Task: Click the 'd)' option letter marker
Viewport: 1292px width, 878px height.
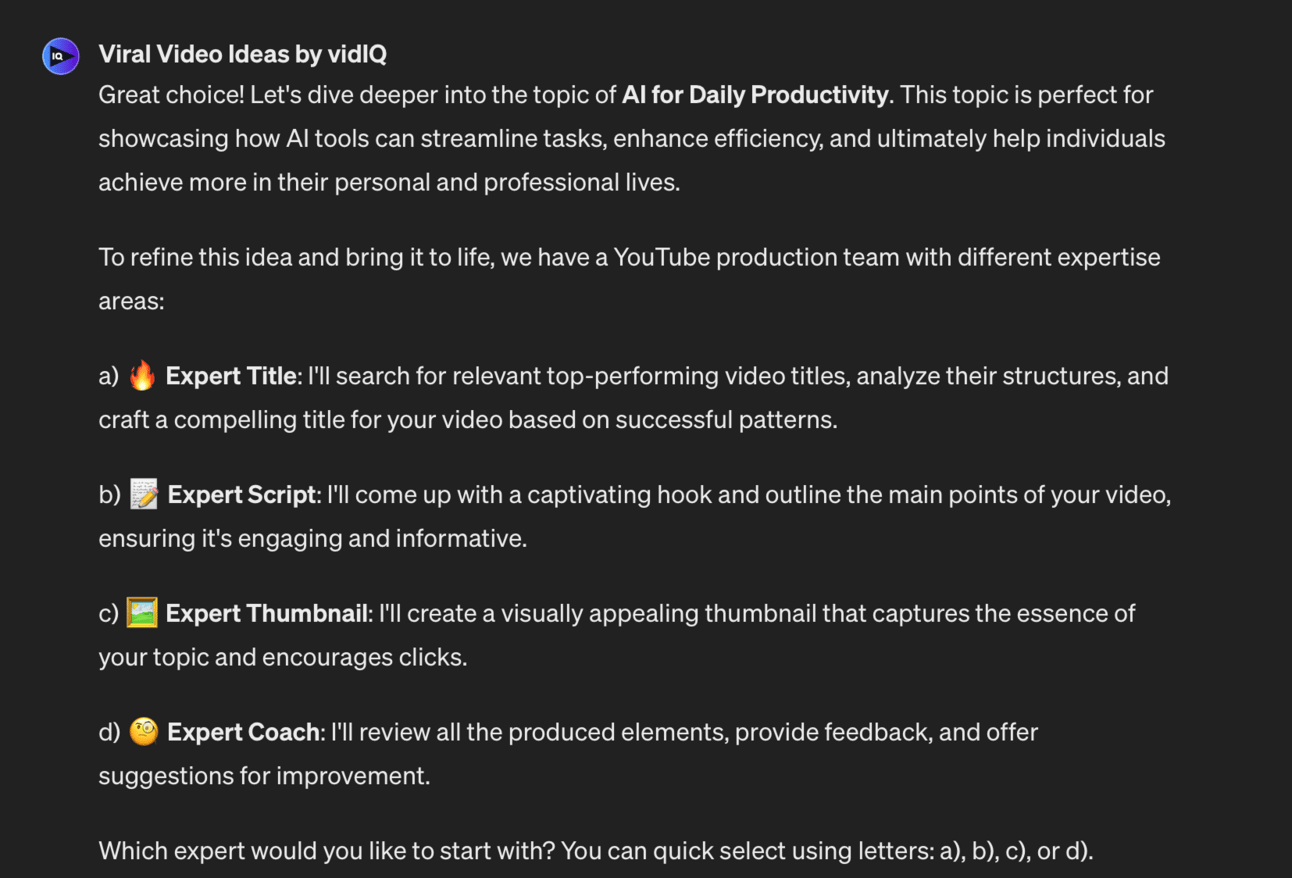Action: tap(110, 732)
